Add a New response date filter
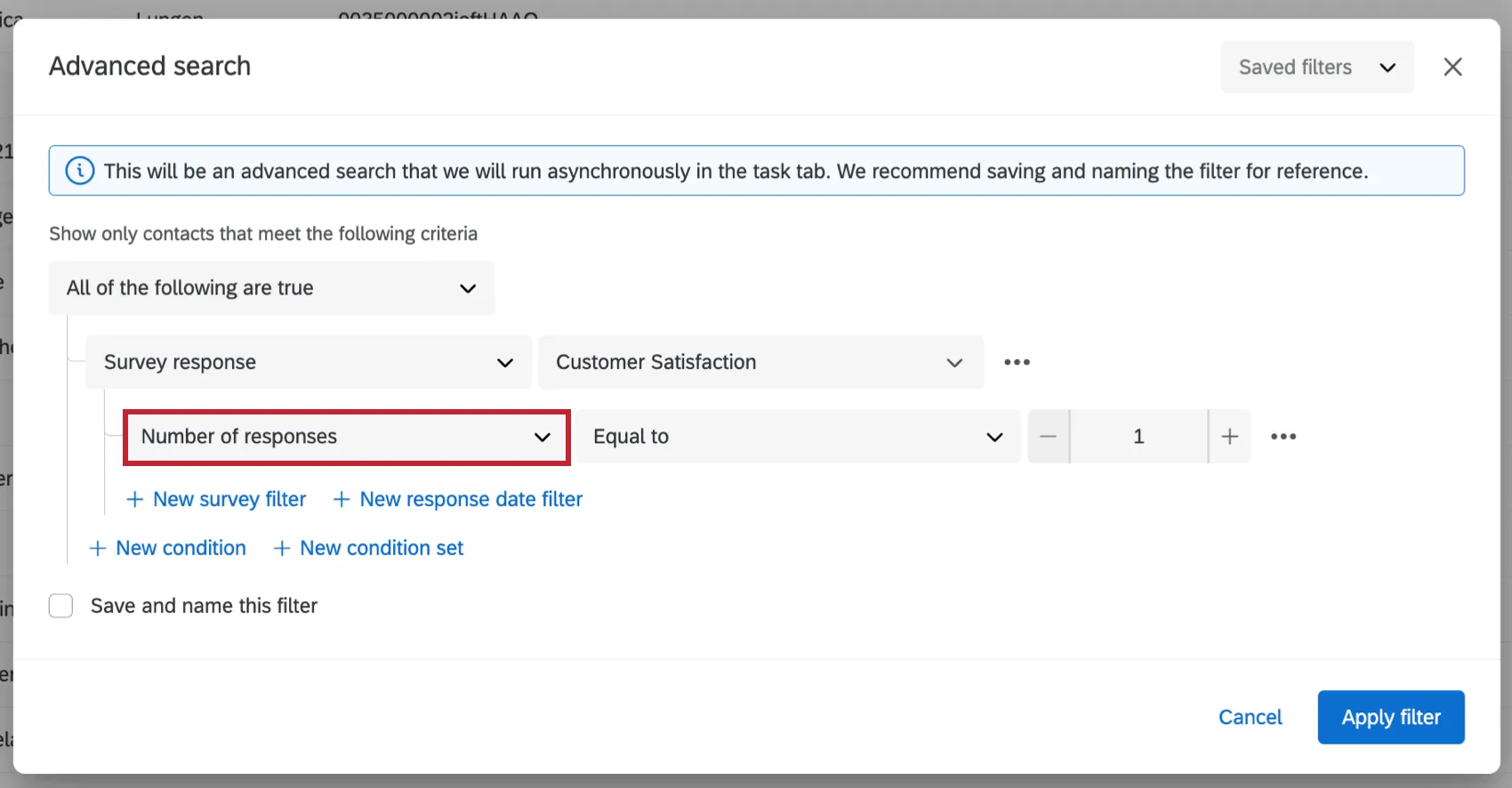The height and width of the screenshot is (788, 1512). click(x=459, y=500)
